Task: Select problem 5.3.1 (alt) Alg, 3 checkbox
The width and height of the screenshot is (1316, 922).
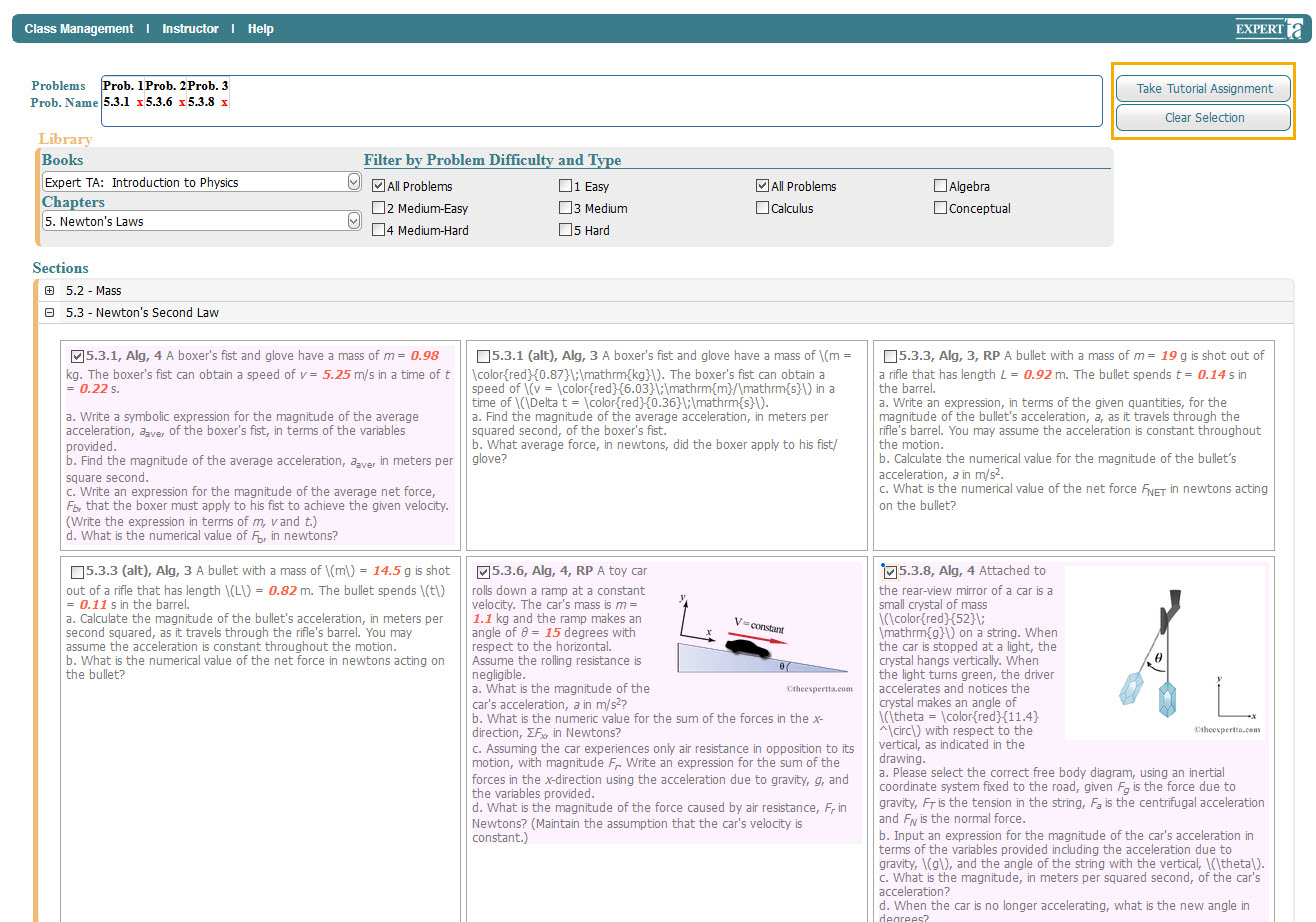Action: (484, 356)
